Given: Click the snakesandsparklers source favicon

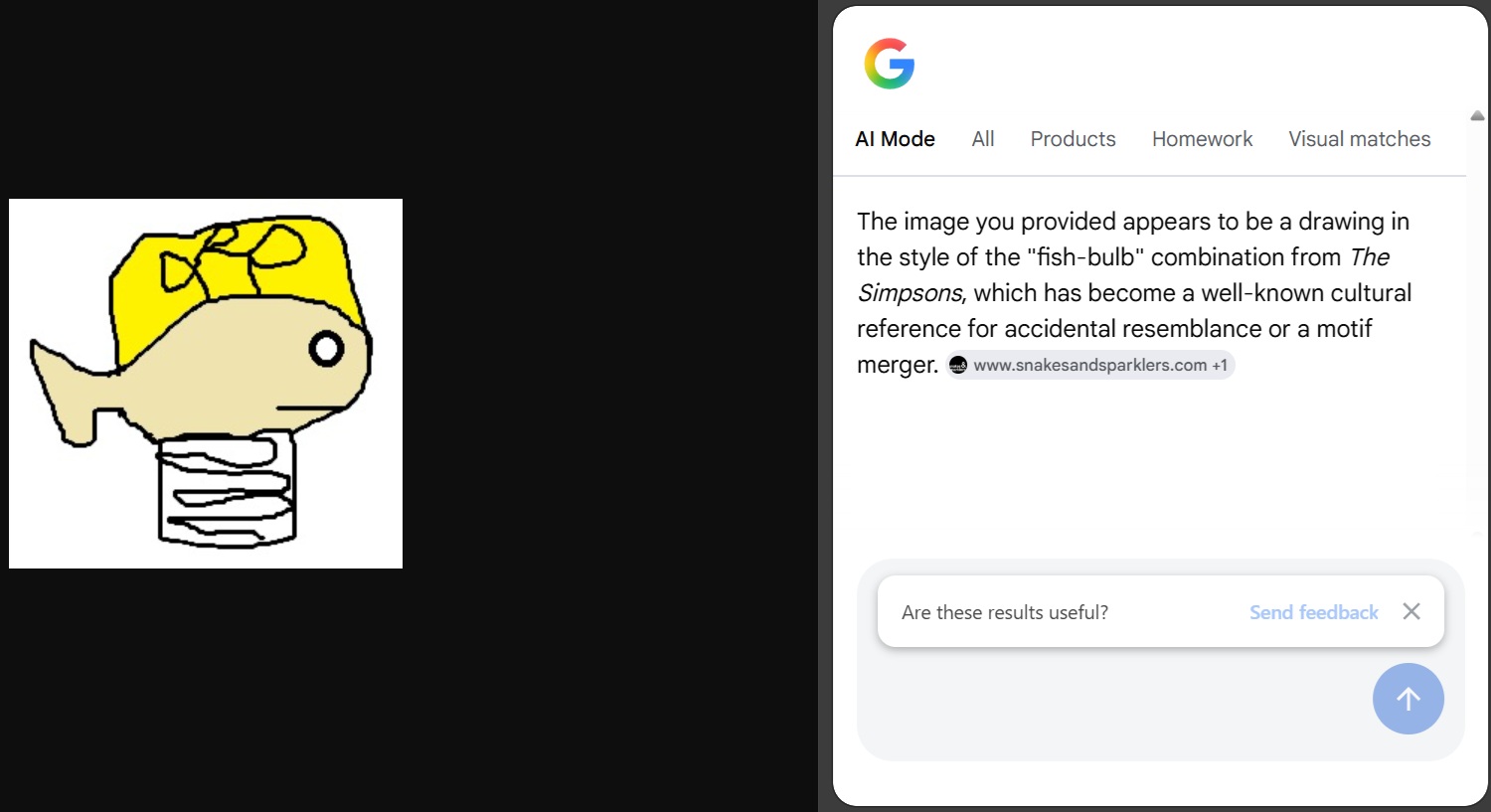Looking at the screenshot, I should (958, 365).
